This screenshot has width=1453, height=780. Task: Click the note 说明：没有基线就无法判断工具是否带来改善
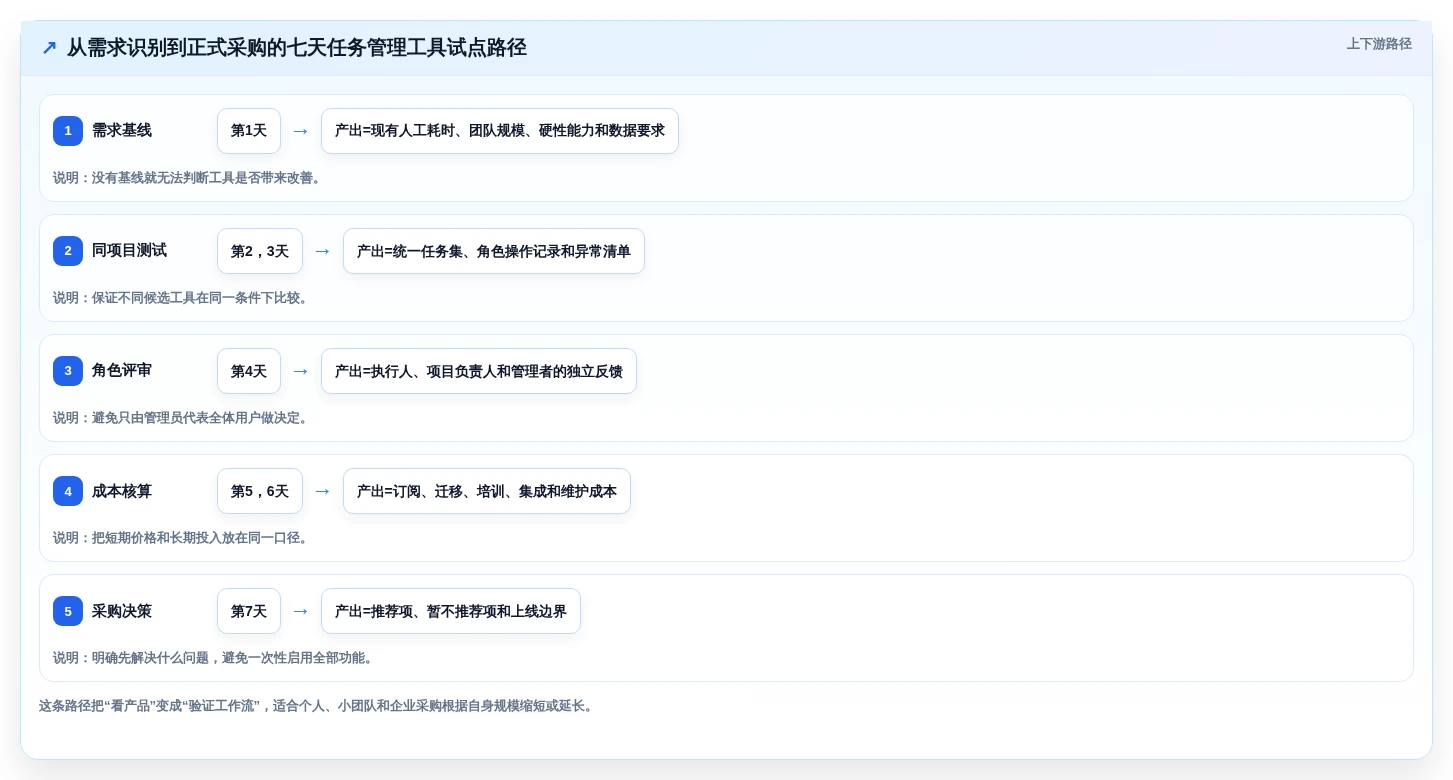[189, 178]
